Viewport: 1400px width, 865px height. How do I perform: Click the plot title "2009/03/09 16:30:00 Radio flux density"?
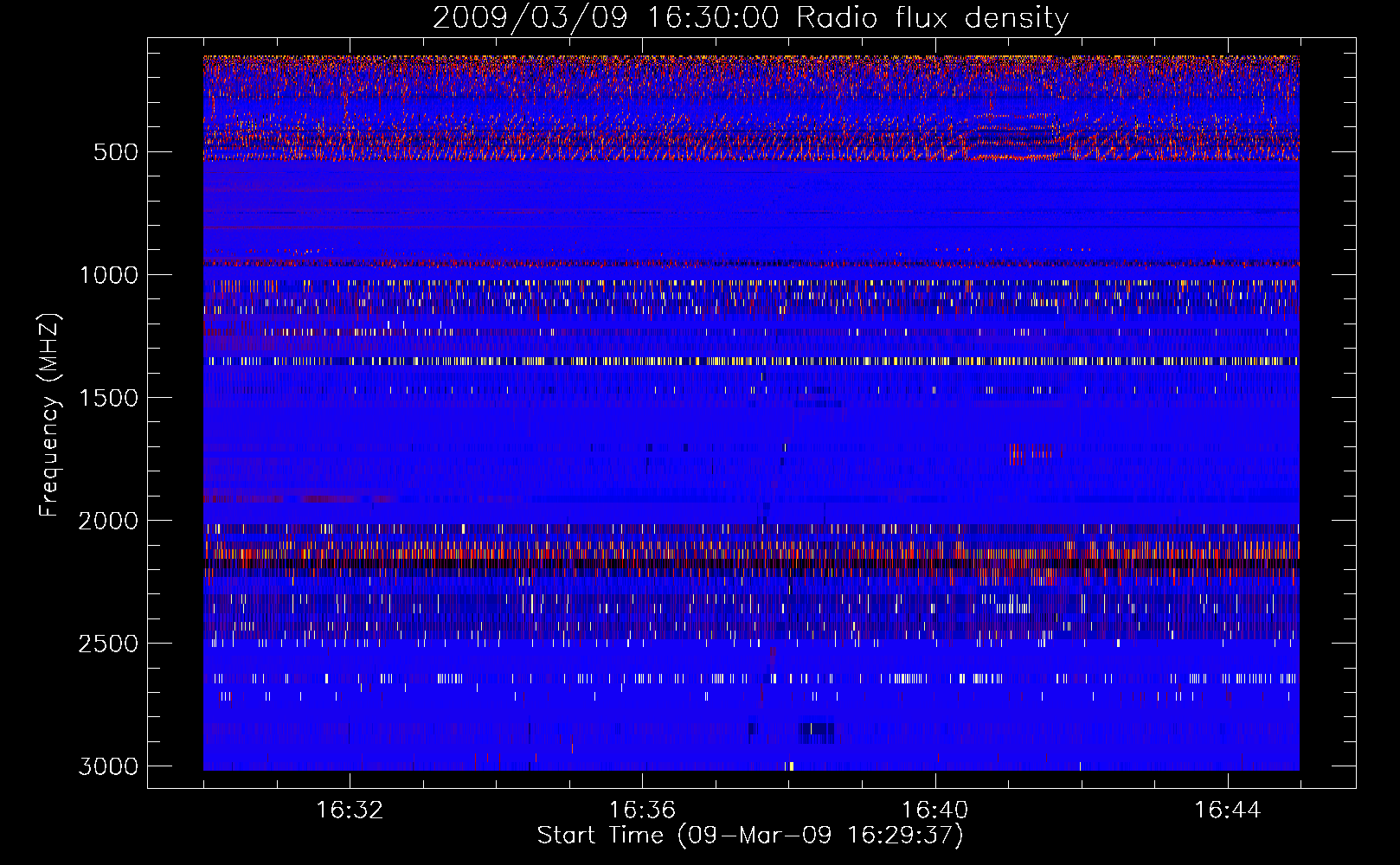tap(750, 18)
